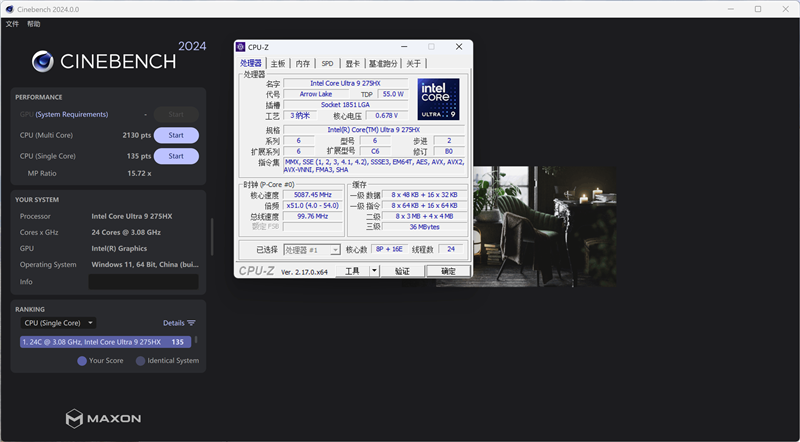Open the 处理器 #1 selection dropdown

pyautogui.click(x=312, y=250)
